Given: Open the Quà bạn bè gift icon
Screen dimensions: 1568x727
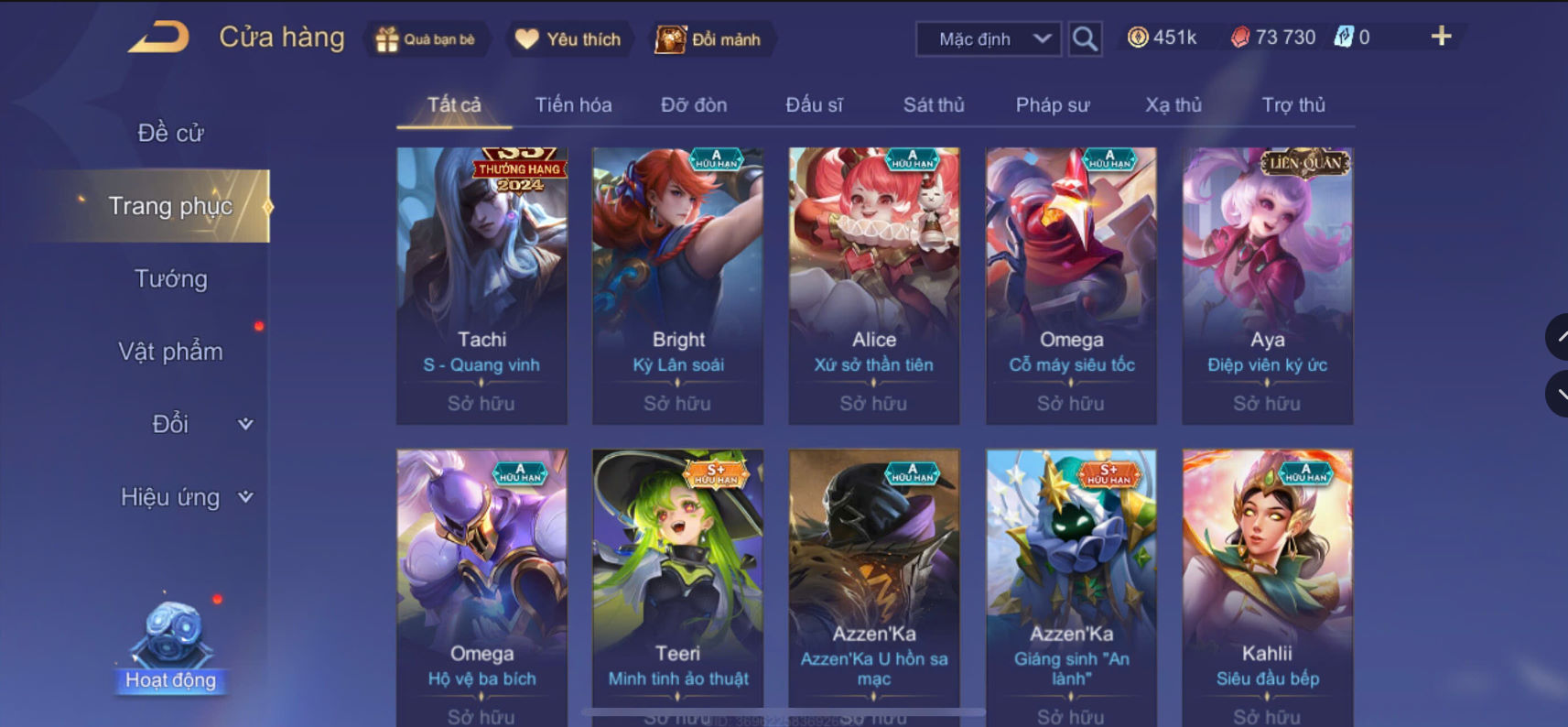Looking at the screenshot, I should (387, 39).
